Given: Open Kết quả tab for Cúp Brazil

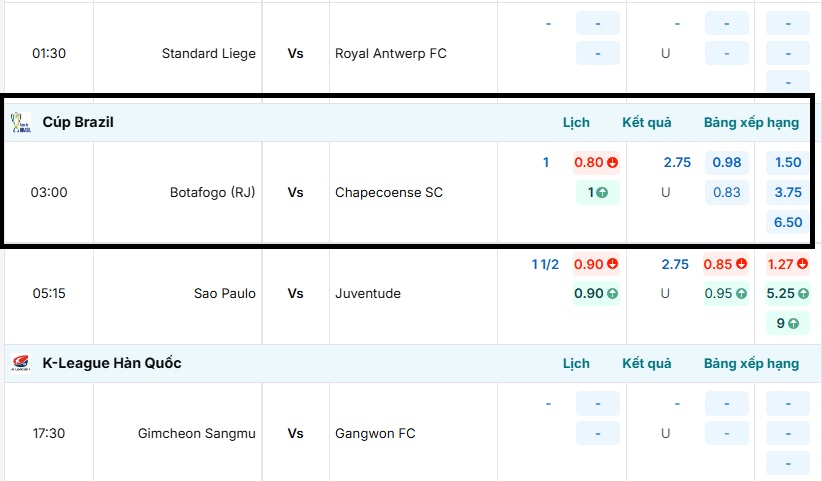Looking at the screenshot, I should [646, 122].
